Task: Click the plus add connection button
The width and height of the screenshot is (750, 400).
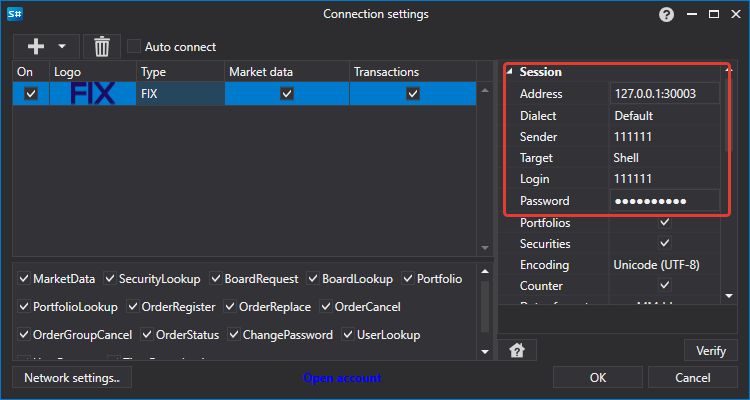Action: pyautogui.click(x=36, y=46)
